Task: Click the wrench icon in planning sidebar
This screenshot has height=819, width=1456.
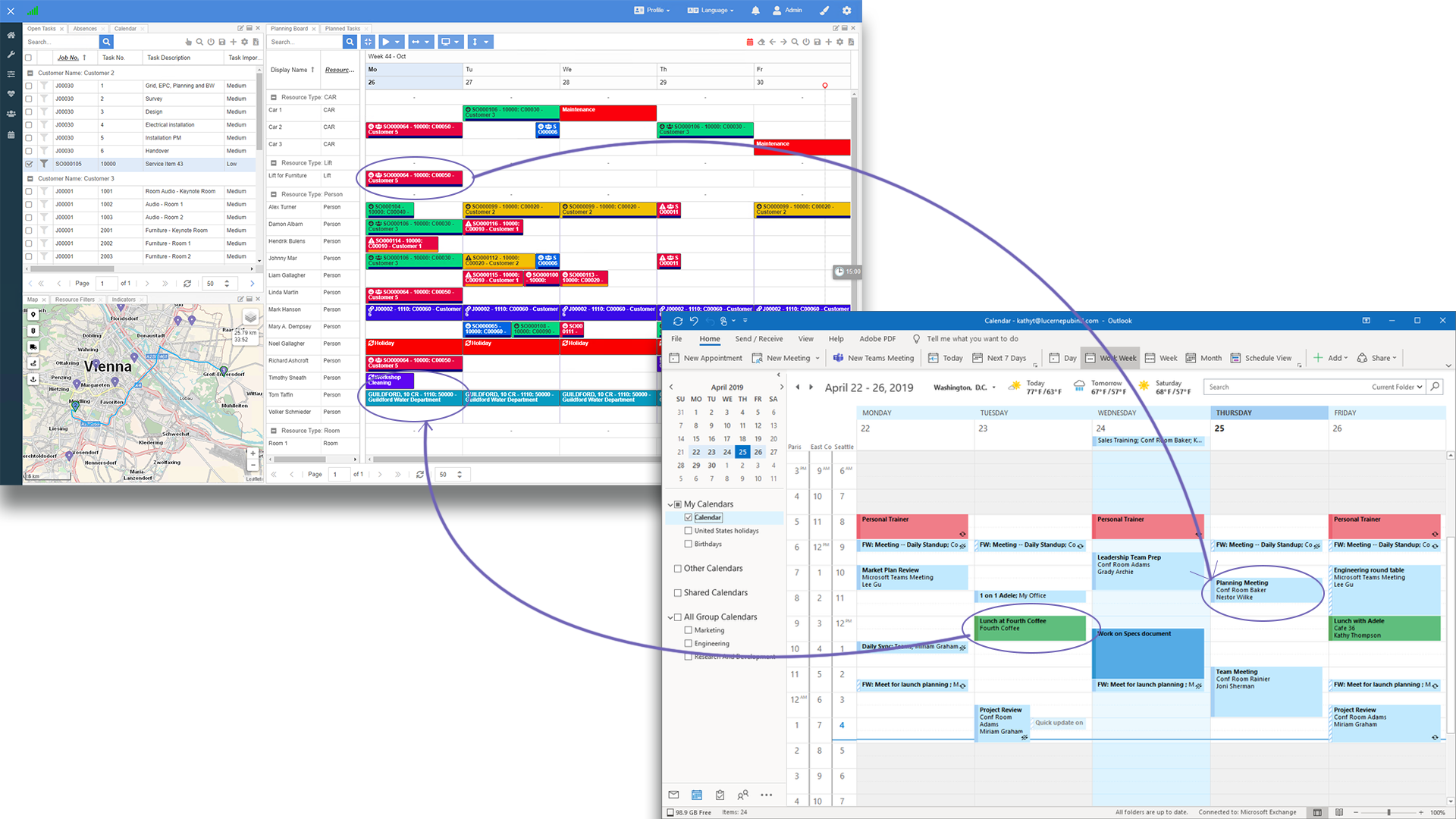Action: click(x=11, y=55)
